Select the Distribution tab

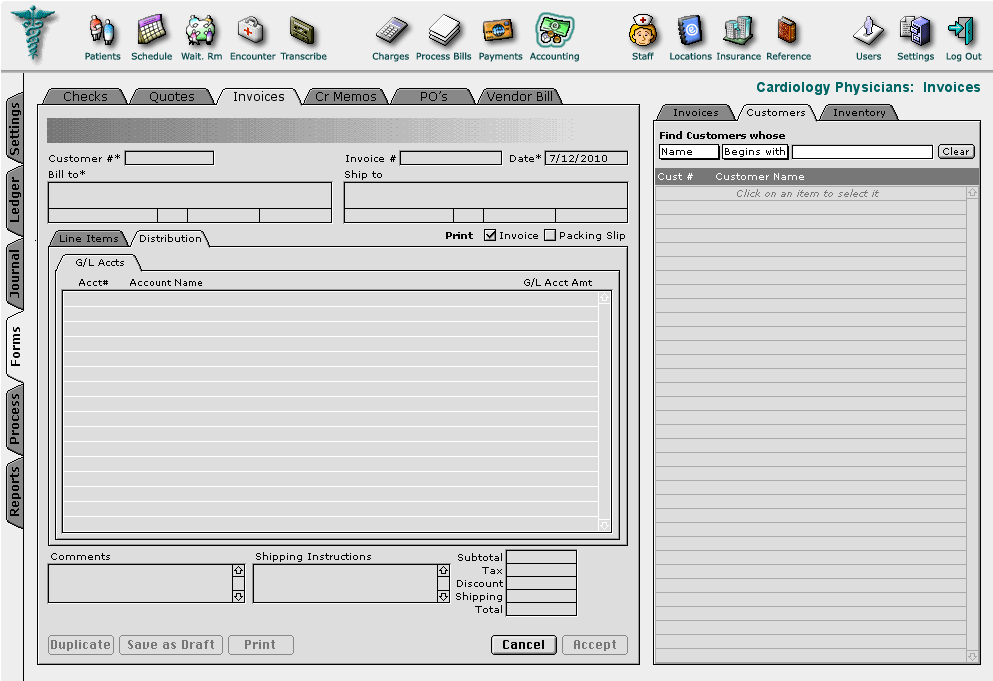coord(170,238)
